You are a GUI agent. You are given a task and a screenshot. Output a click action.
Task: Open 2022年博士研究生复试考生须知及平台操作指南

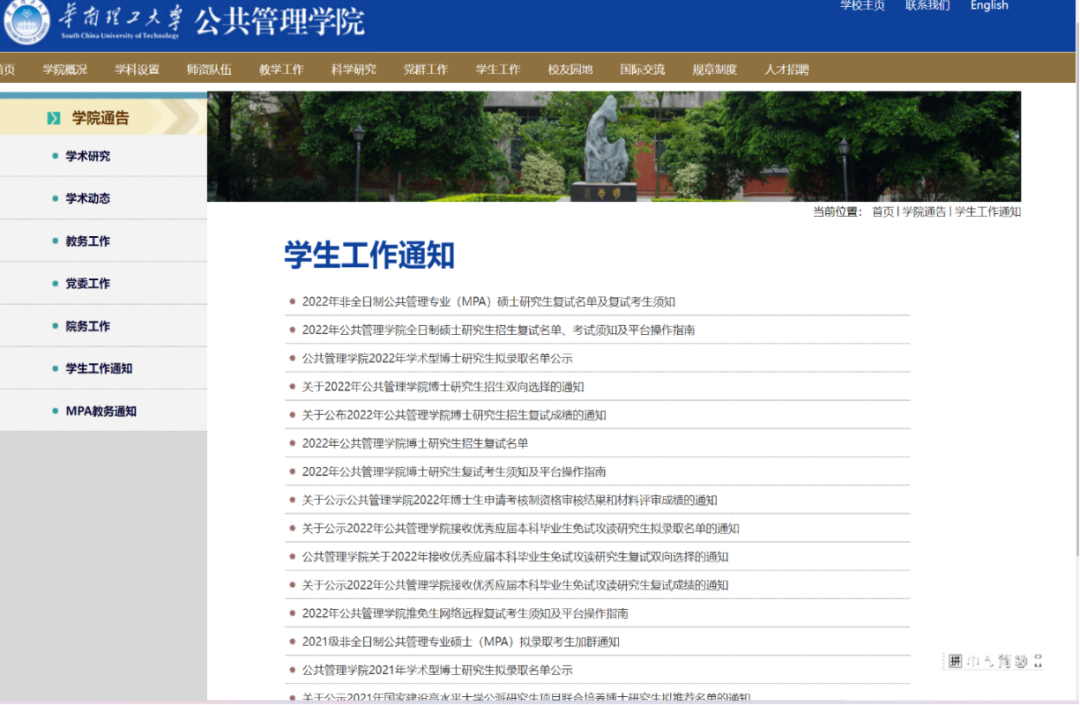pyautogui.click(x=454, y=472)
